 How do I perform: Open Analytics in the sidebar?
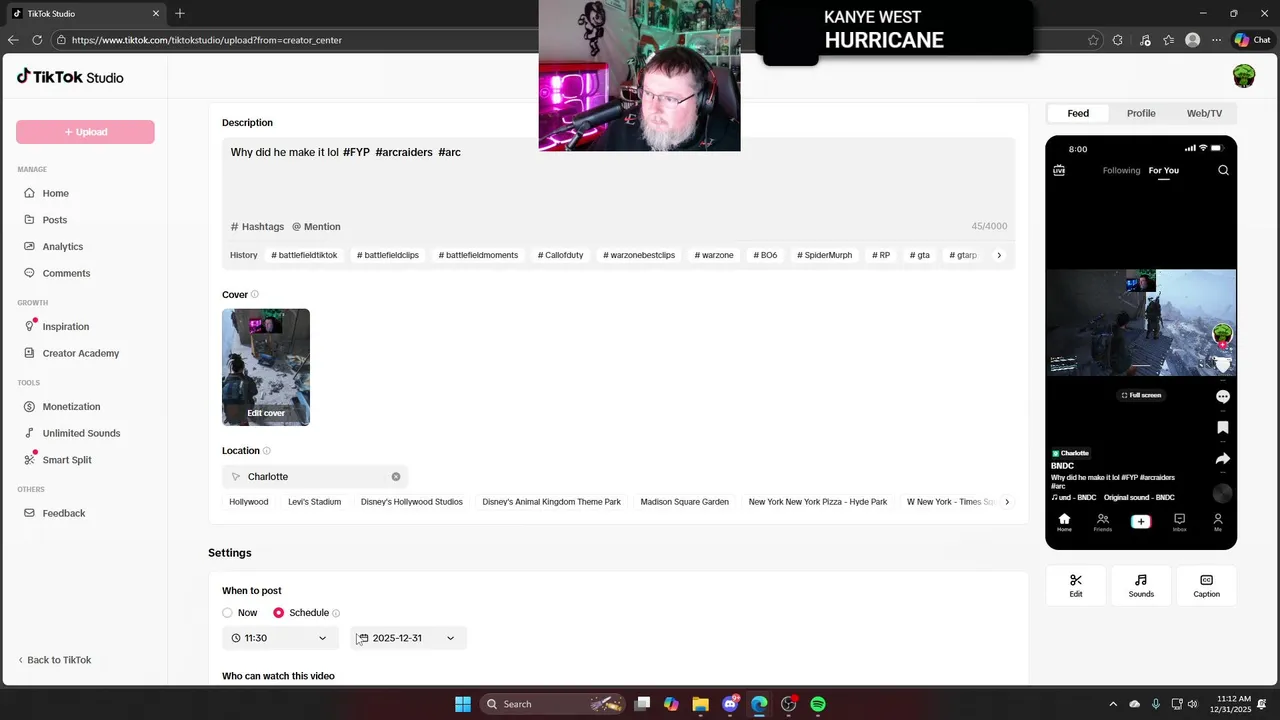(x=62, y=247)
